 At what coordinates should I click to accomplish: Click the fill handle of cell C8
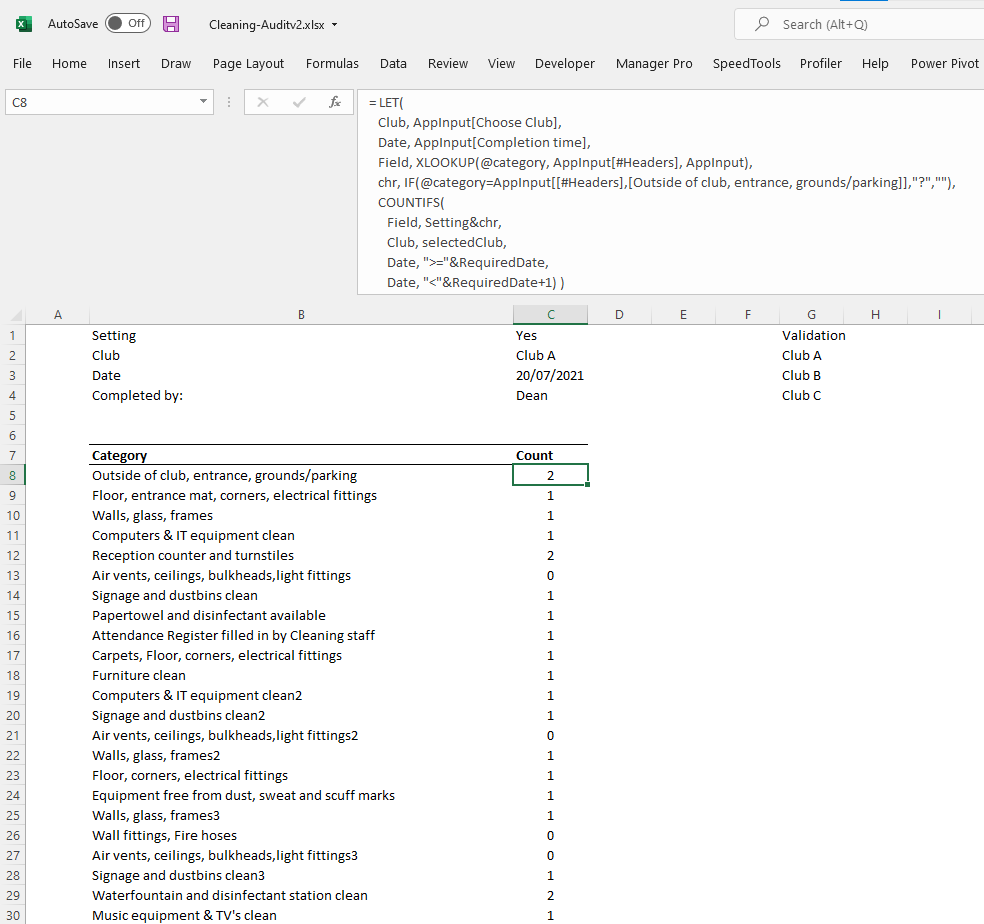(587, 485)
